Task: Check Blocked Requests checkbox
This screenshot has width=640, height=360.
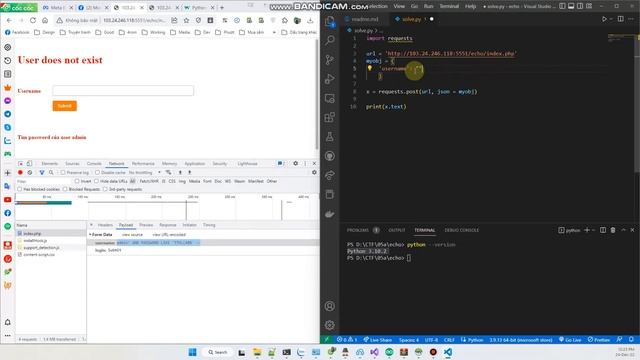Action: (65, 189)
